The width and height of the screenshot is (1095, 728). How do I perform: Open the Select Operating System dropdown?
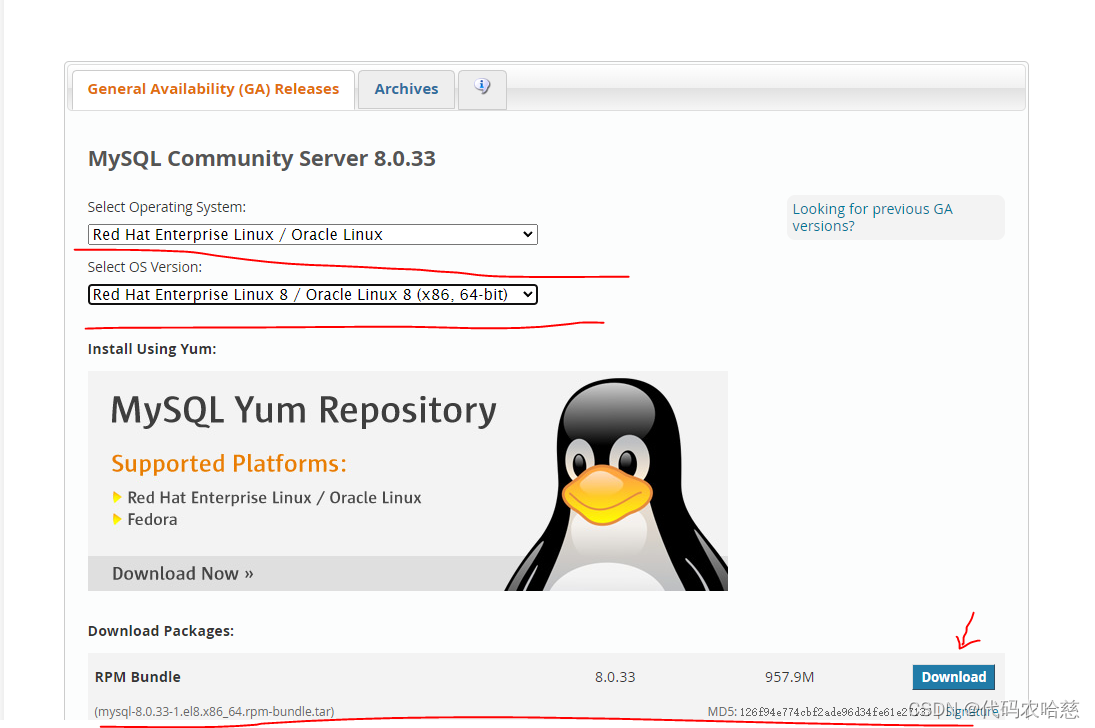[312, 234]
